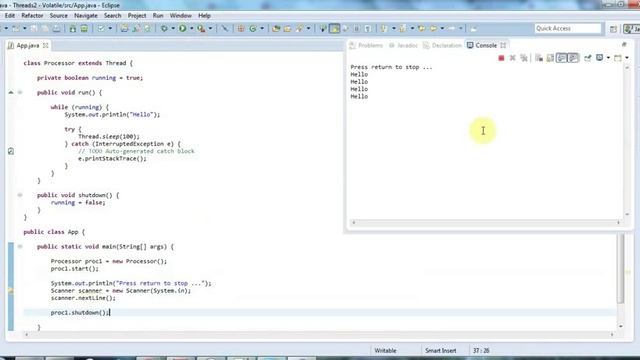
Task: Open the Navigate menu
Action: [x=86, y=16]
